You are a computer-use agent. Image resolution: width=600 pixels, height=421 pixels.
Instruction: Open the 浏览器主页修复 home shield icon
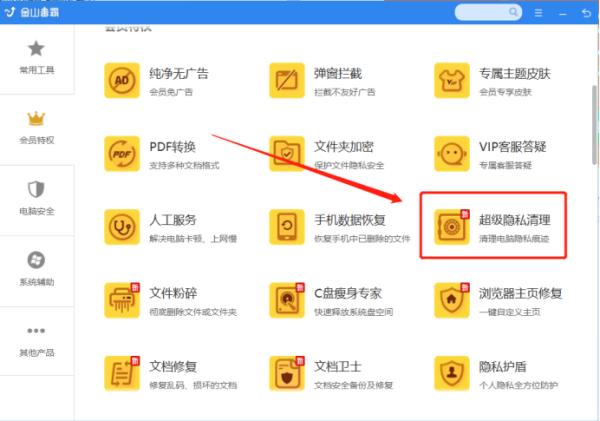[452, 300]
